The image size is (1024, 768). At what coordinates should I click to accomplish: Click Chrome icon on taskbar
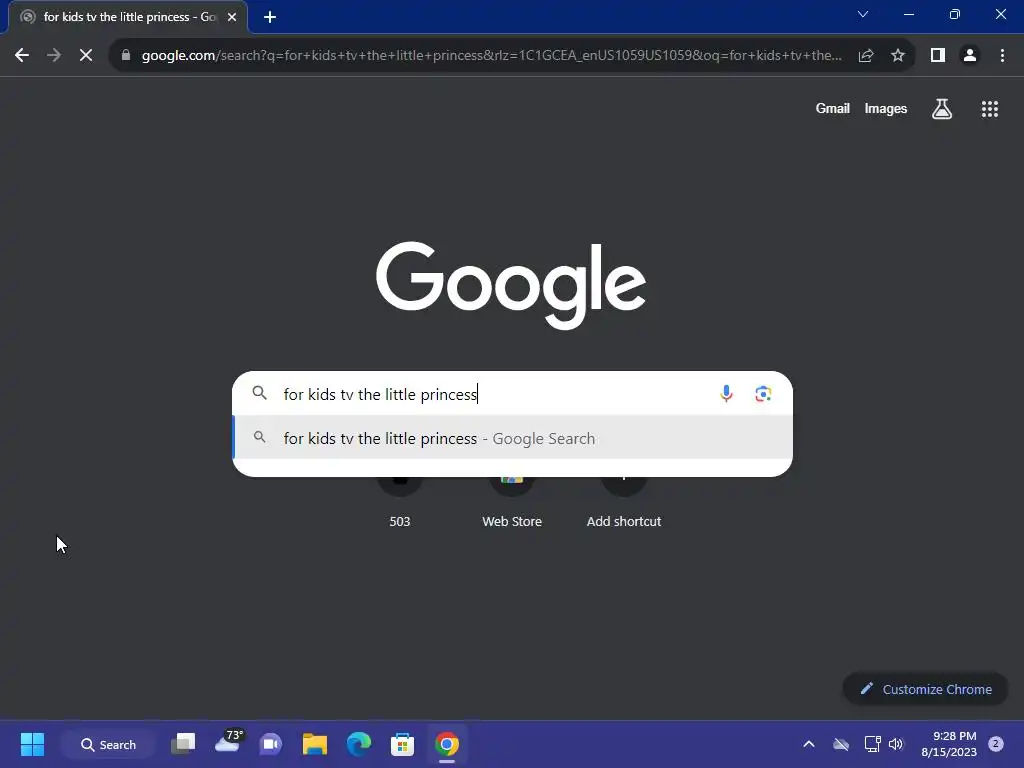tap(447, 744)
